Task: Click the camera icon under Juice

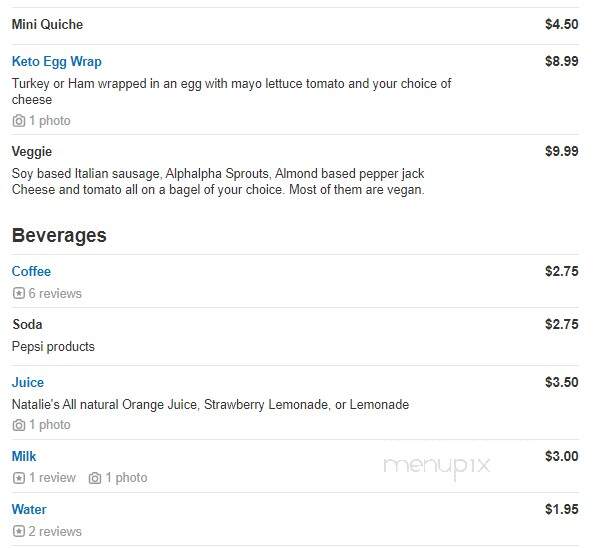Action: [x=18, y=425]
